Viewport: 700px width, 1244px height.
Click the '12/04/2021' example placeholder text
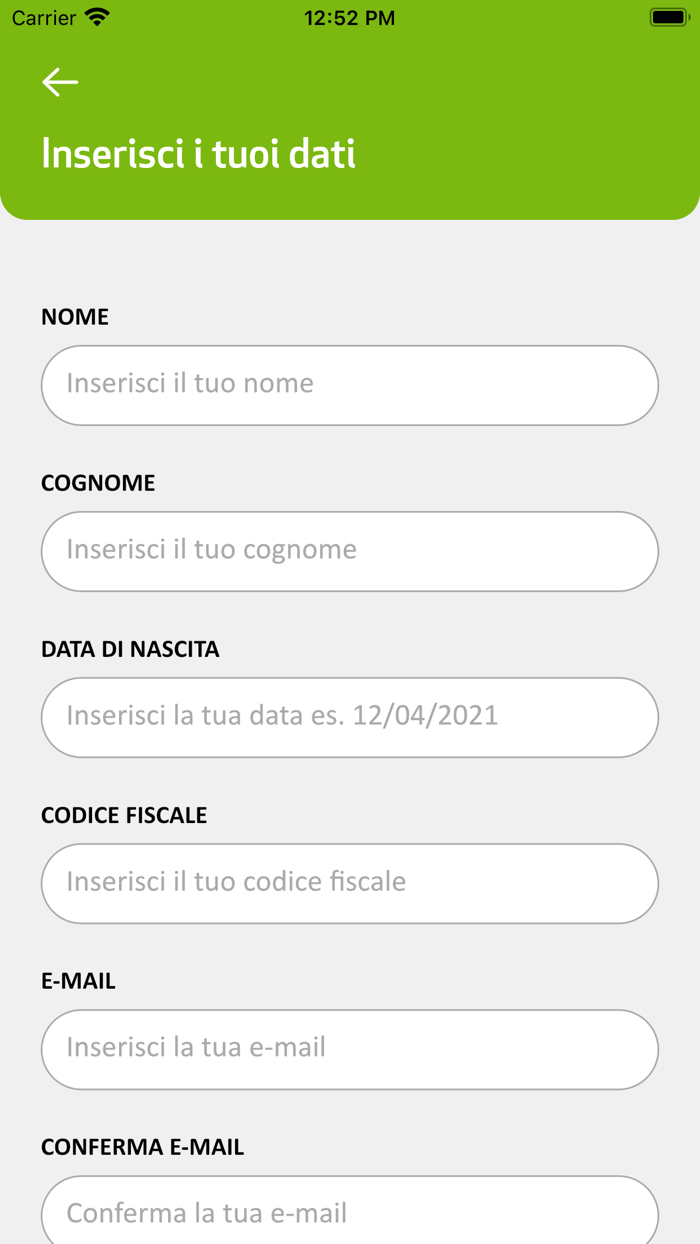pos(425,716)
